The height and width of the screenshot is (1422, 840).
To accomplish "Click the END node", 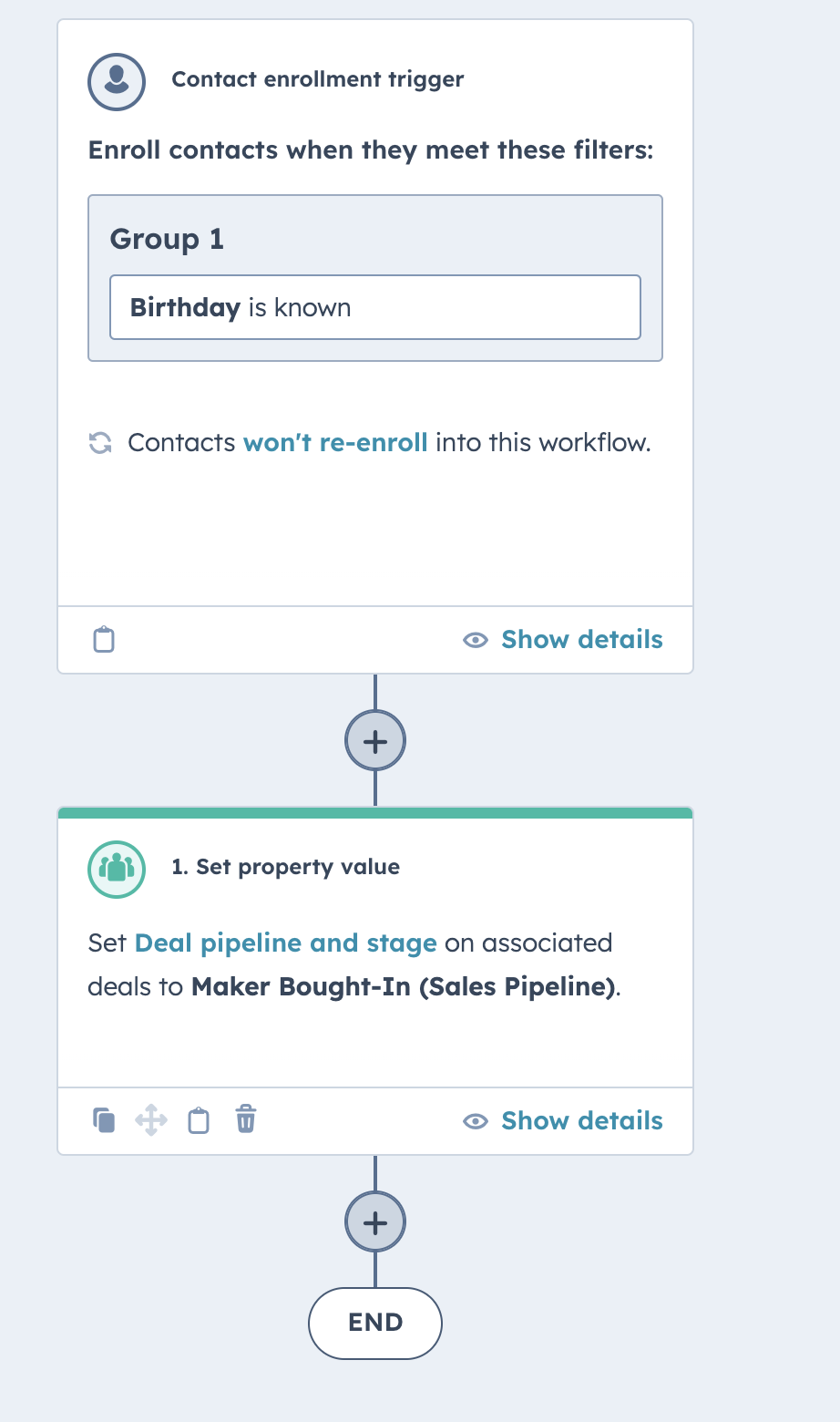I will click(x=374, y=1323).
